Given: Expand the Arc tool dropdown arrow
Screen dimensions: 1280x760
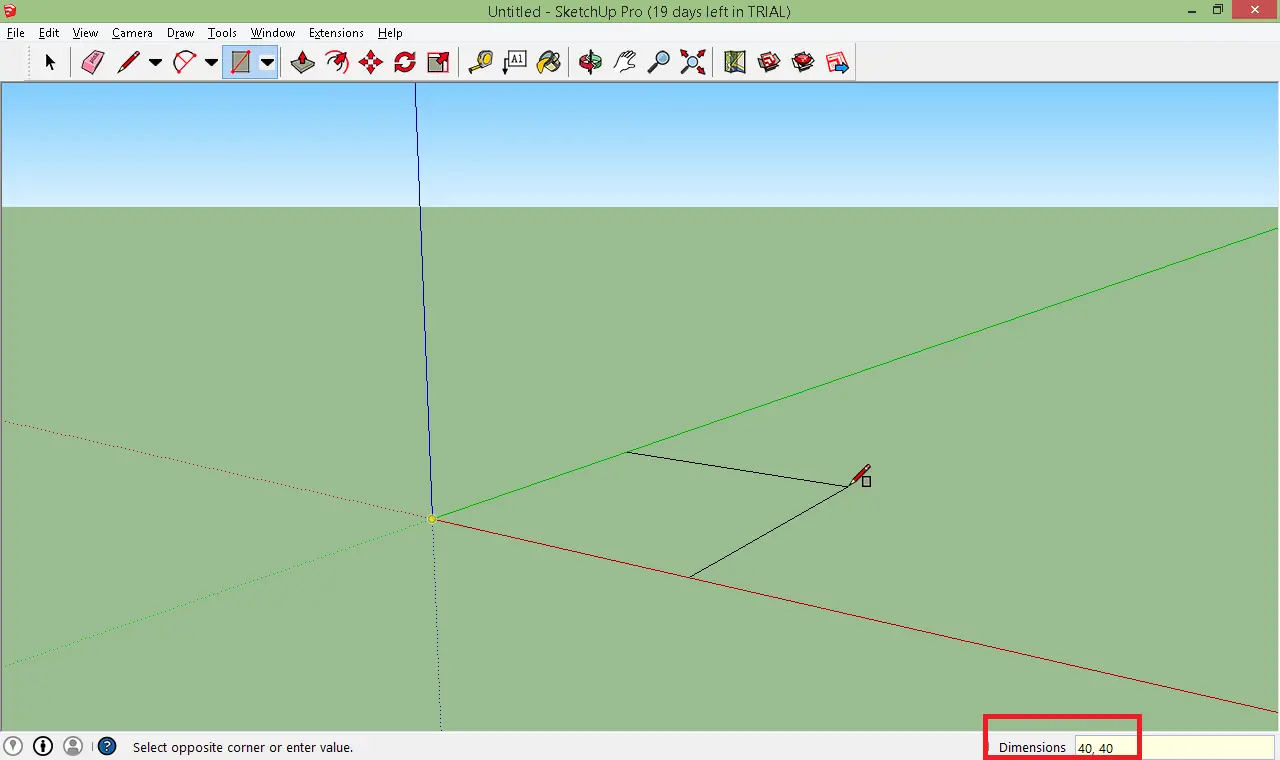Looking at the screenshot, I should 211,62.
